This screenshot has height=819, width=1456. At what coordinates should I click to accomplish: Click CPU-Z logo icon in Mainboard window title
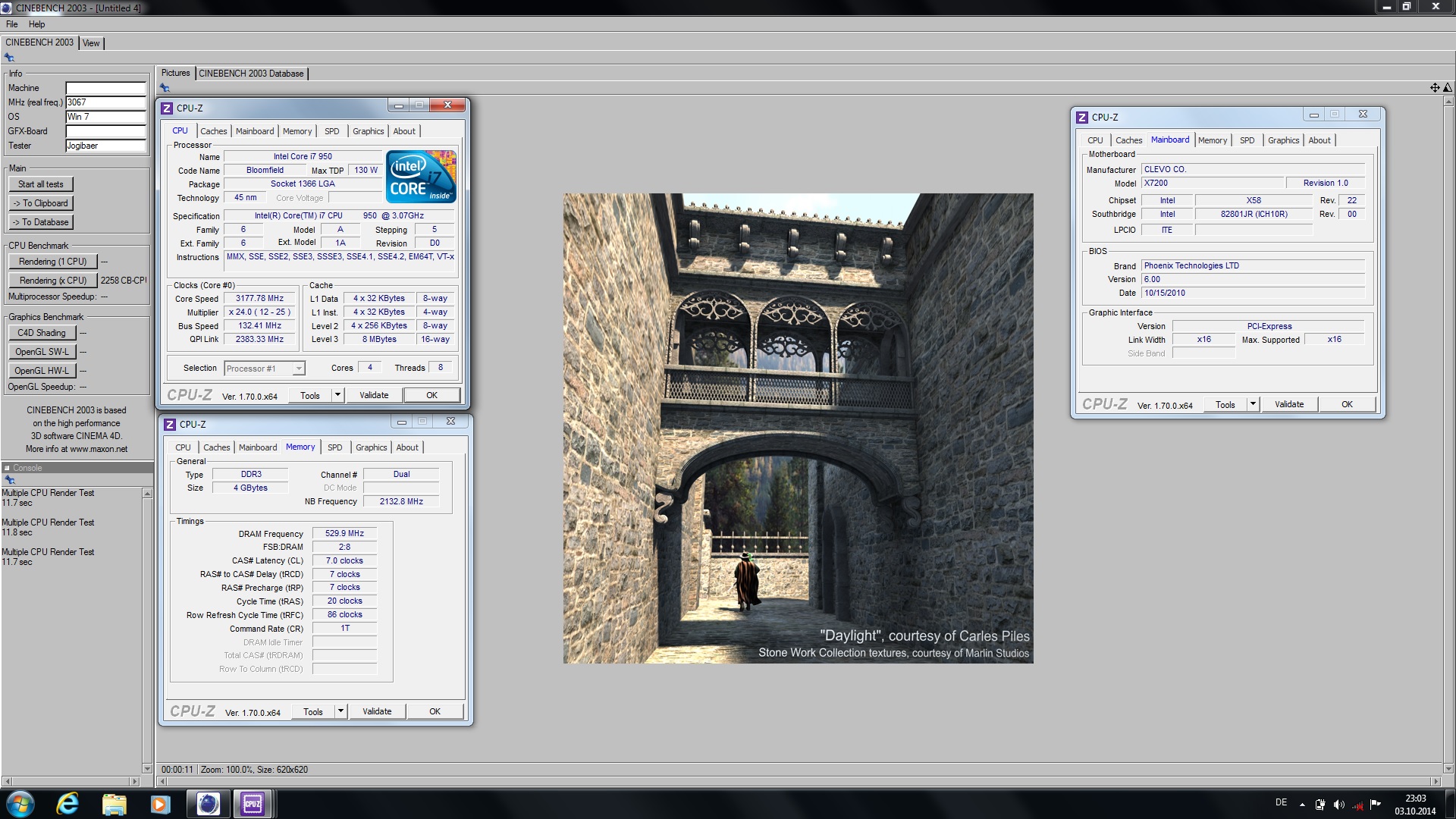click(1082, 117)
